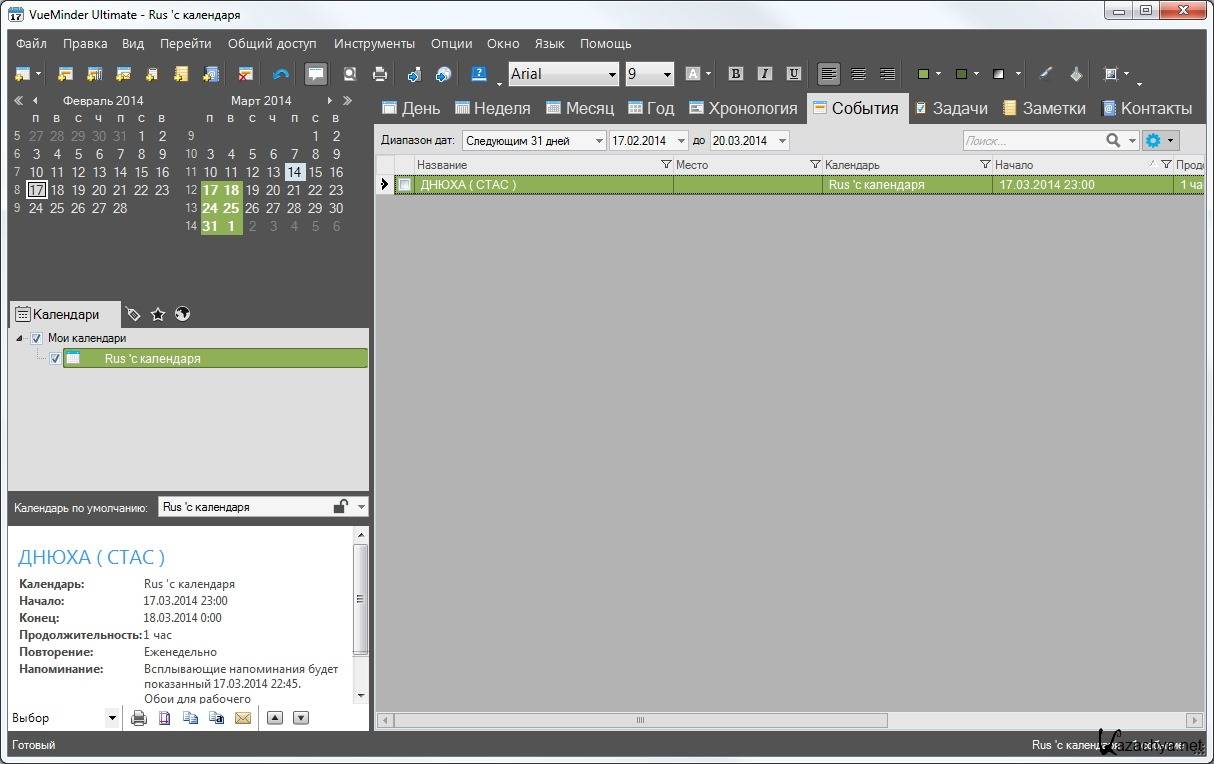Click the Поиск search input field
Viewport: 1214px width, 764px height.
(1030, 141)
